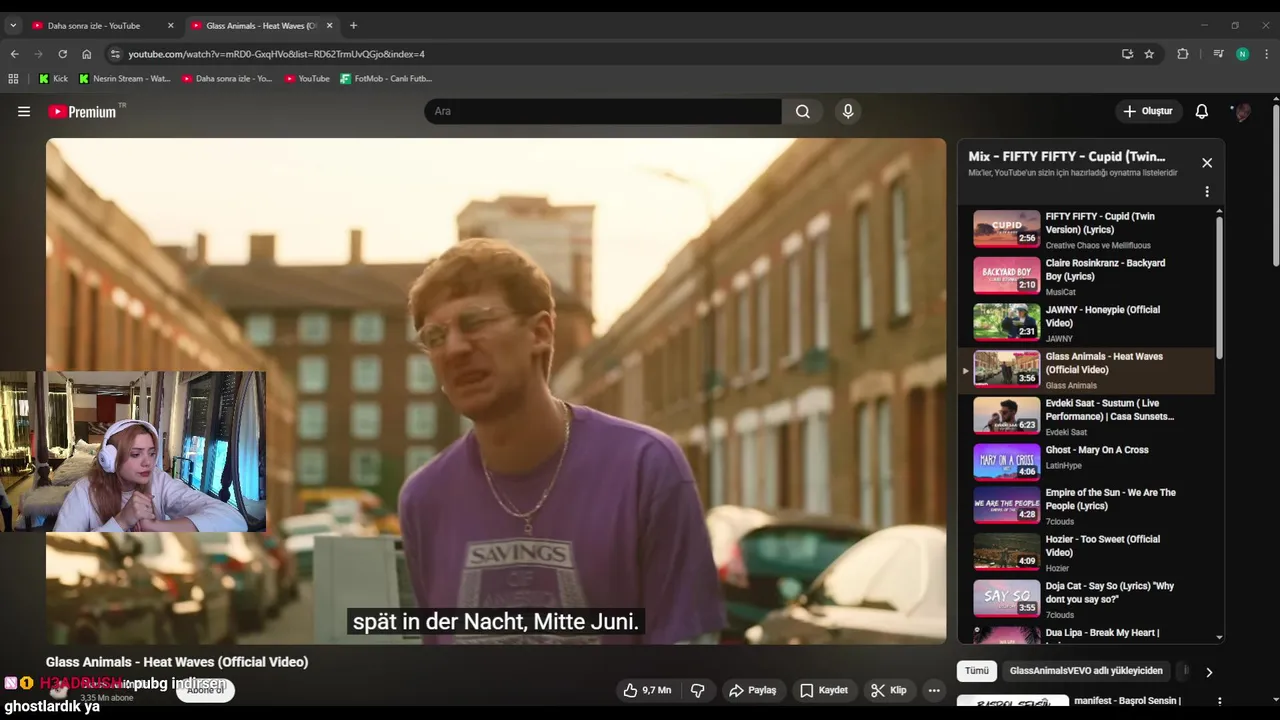Show next filter chips with right chevron
The height and width of the screenshot is (720, 1280).
pos(1209,672)
